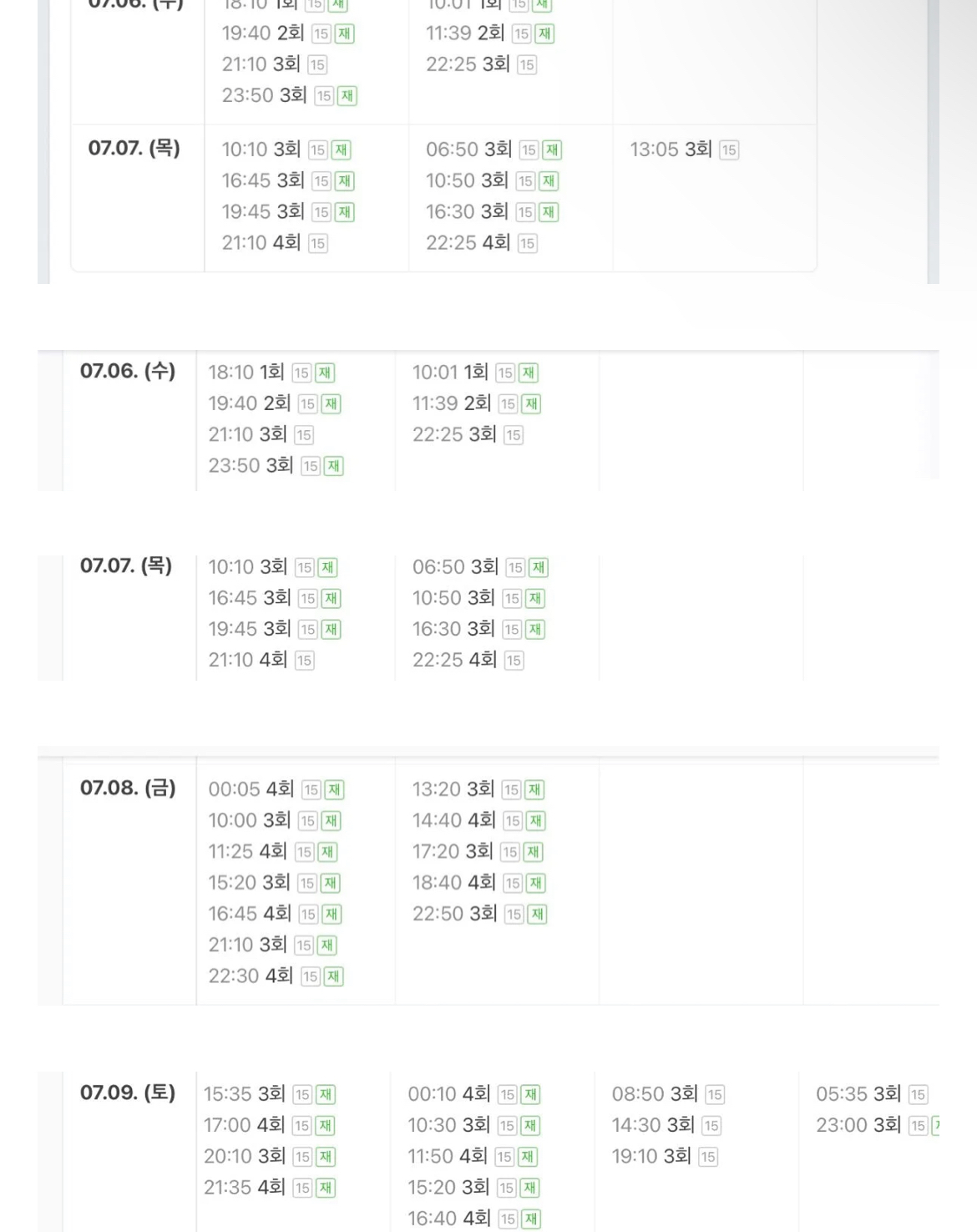Open the 10:00 3회 Friday broadcast entry

249,821
